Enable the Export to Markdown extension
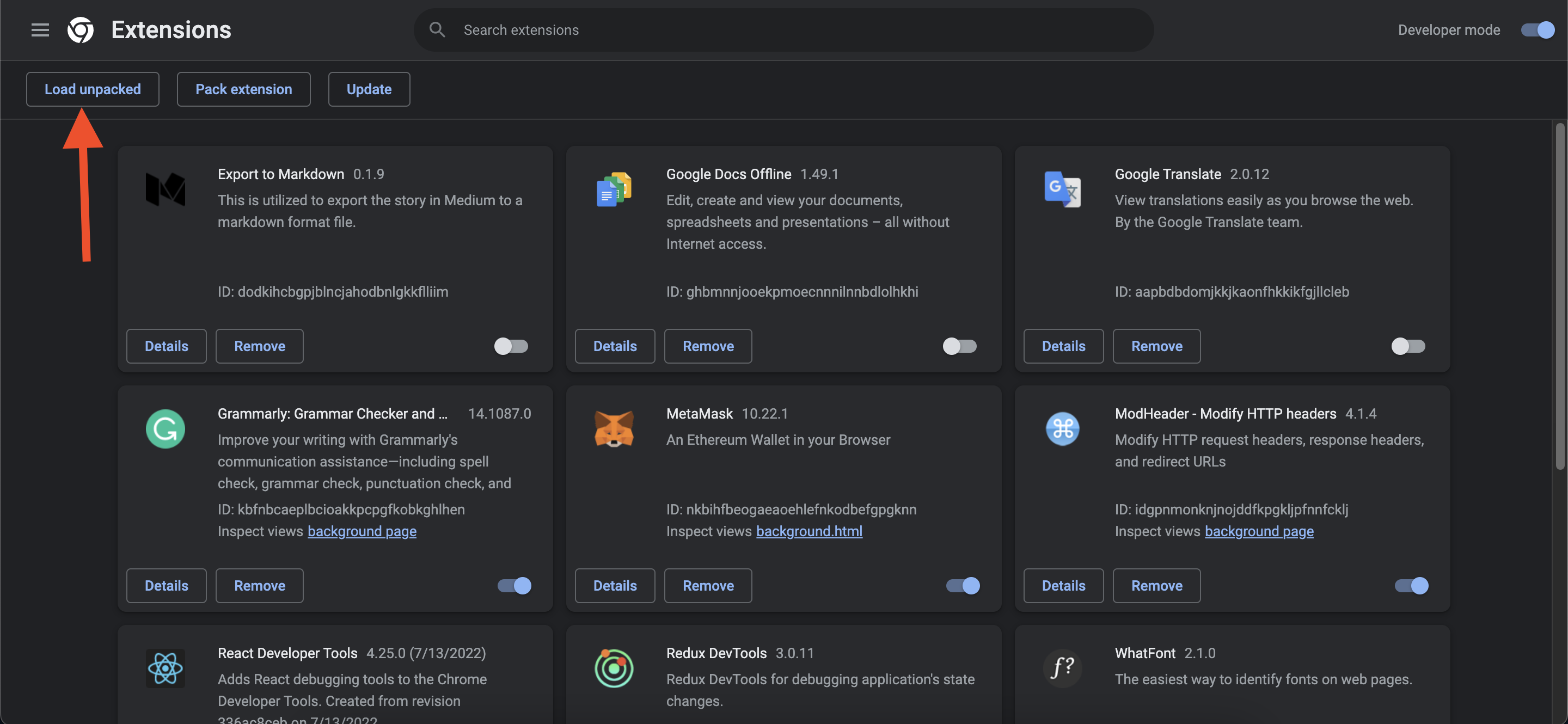The width and height of the screenshot is (1568, 724). (511, 346)
